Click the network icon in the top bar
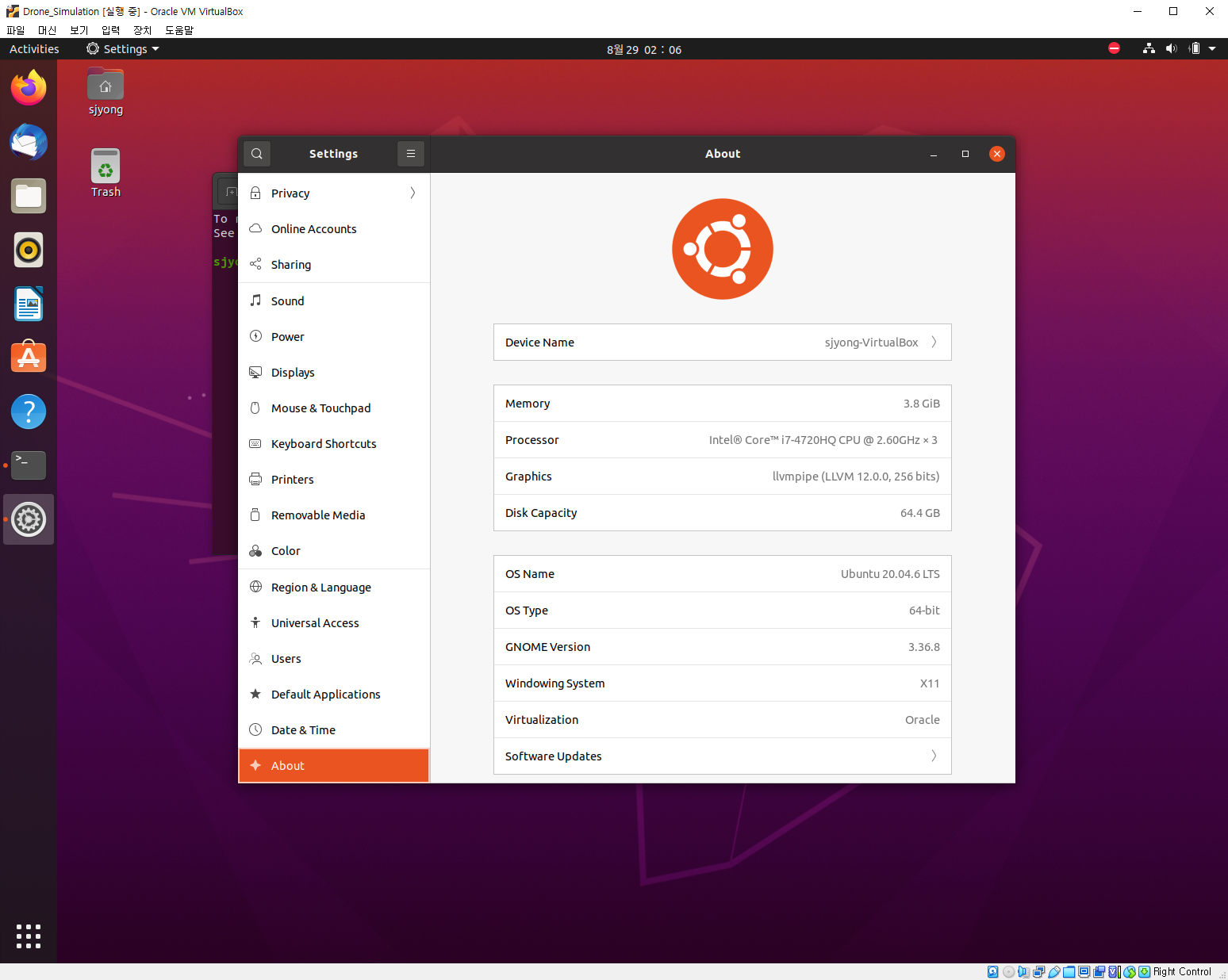Viewport: 1228px width, 980px height. tap(1149, 48)
